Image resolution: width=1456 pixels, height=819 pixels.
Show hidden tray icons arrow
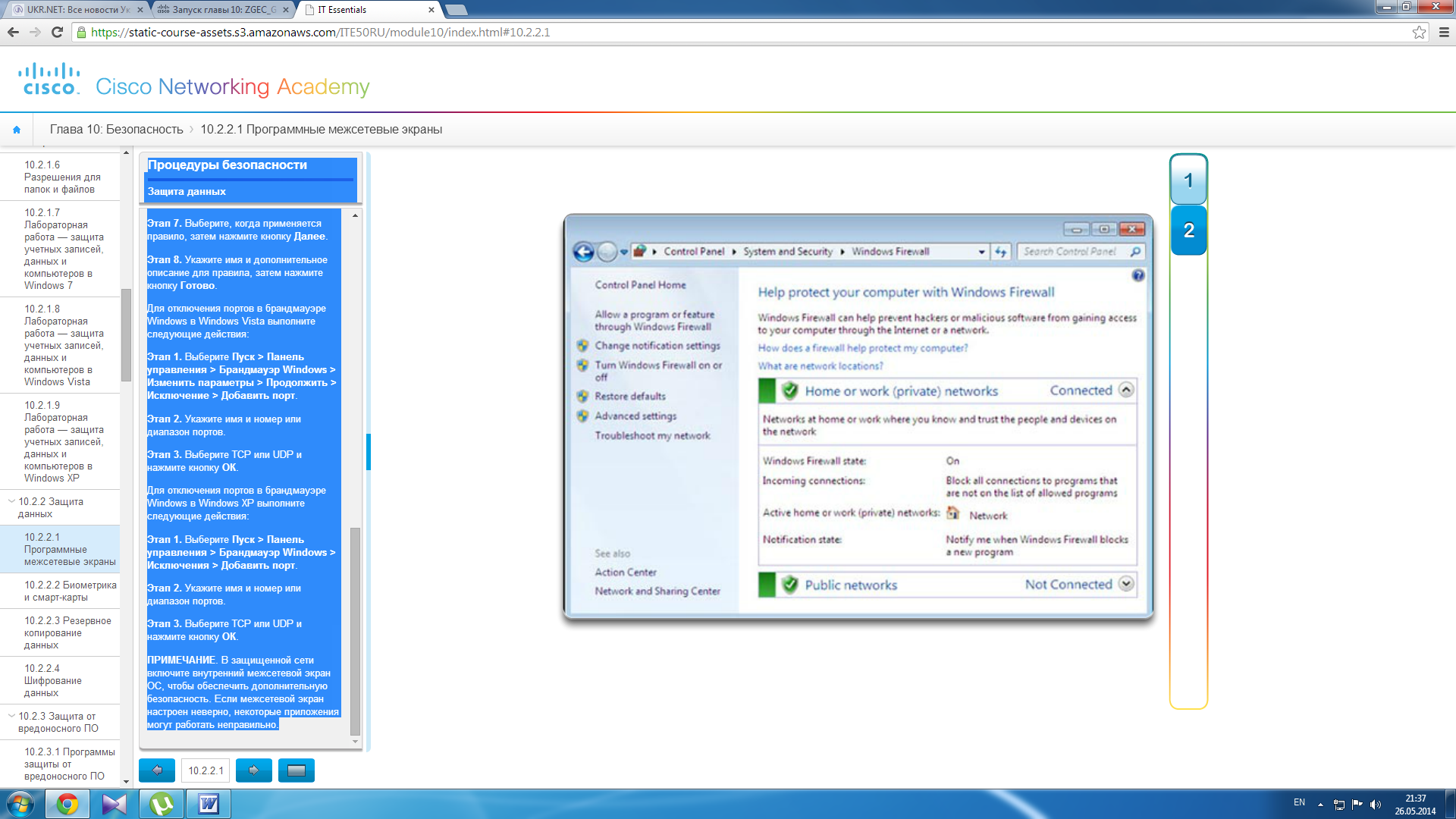coord(1320,805)
